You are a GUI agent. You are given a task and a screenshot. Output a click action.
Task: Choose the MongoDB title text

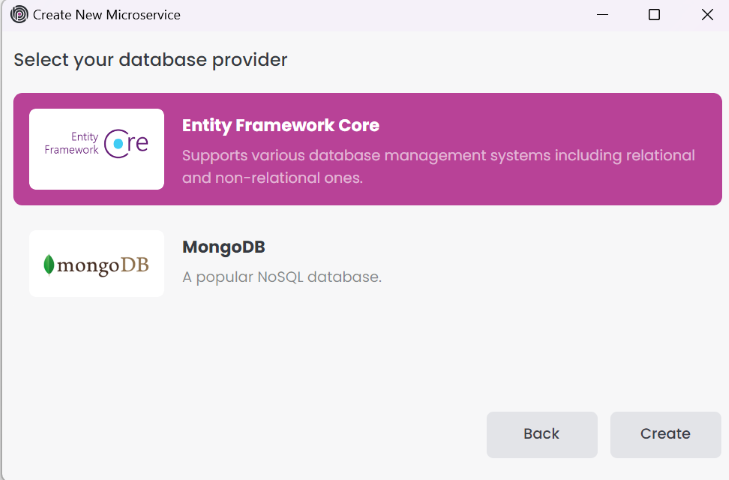click(x=223, y=247)
